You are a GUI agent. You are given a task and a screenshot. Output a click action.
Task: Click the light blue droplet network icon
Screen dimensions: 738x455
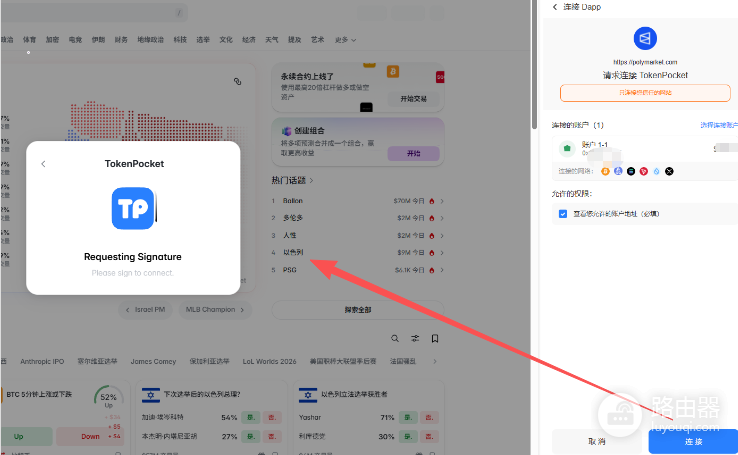pos(656,171)
